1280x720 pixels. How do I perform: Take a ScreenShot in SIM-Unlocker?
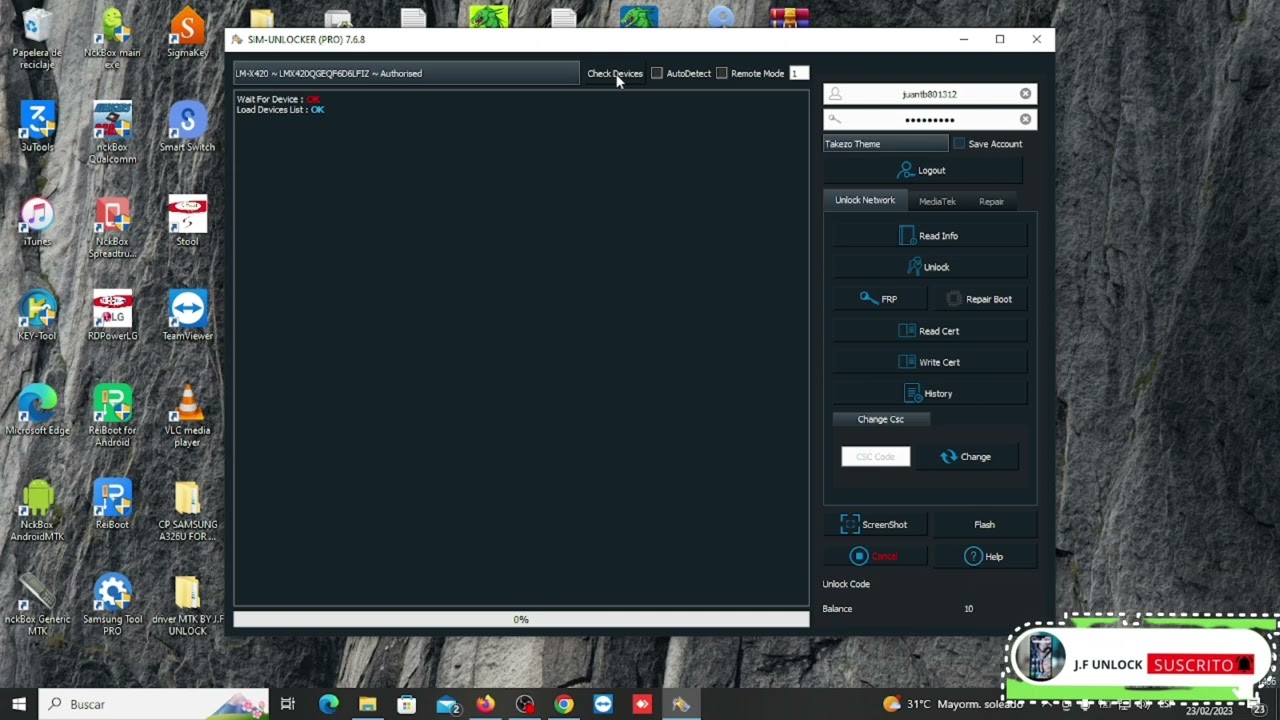point(874,524)
